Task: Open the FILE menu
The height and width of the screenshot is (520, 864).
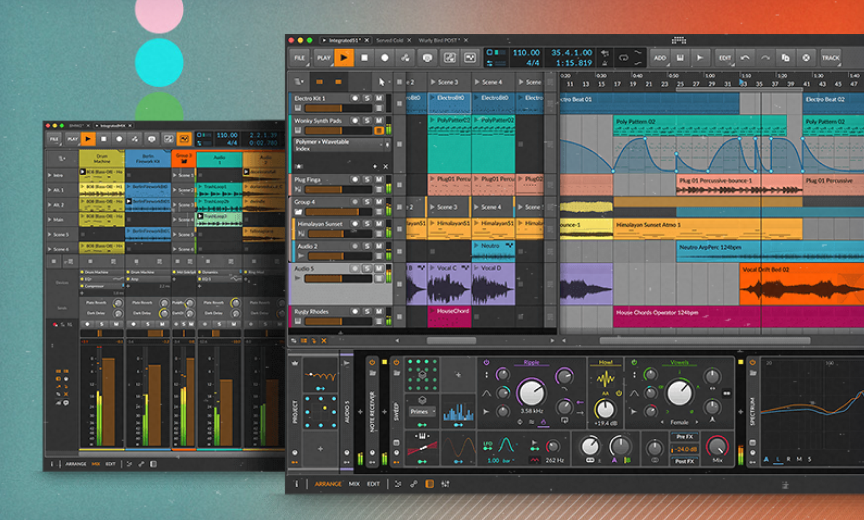Action: (299, 58)
